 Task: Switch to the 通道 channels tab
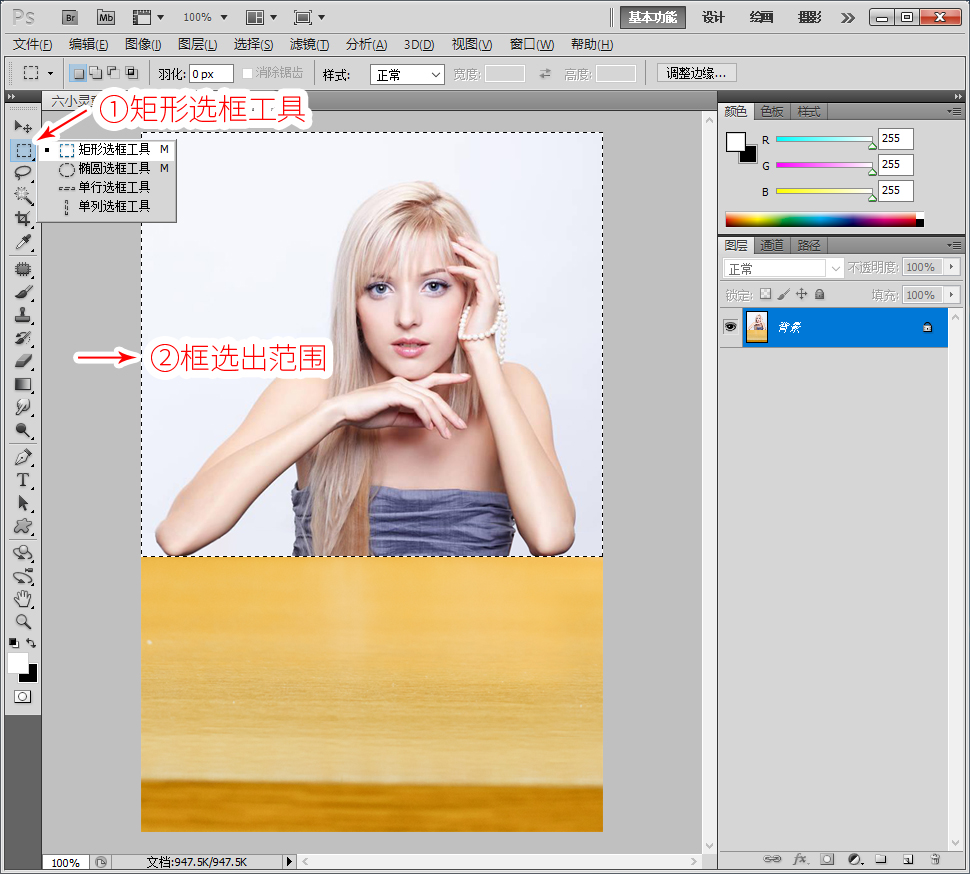(x=772, y=245)
